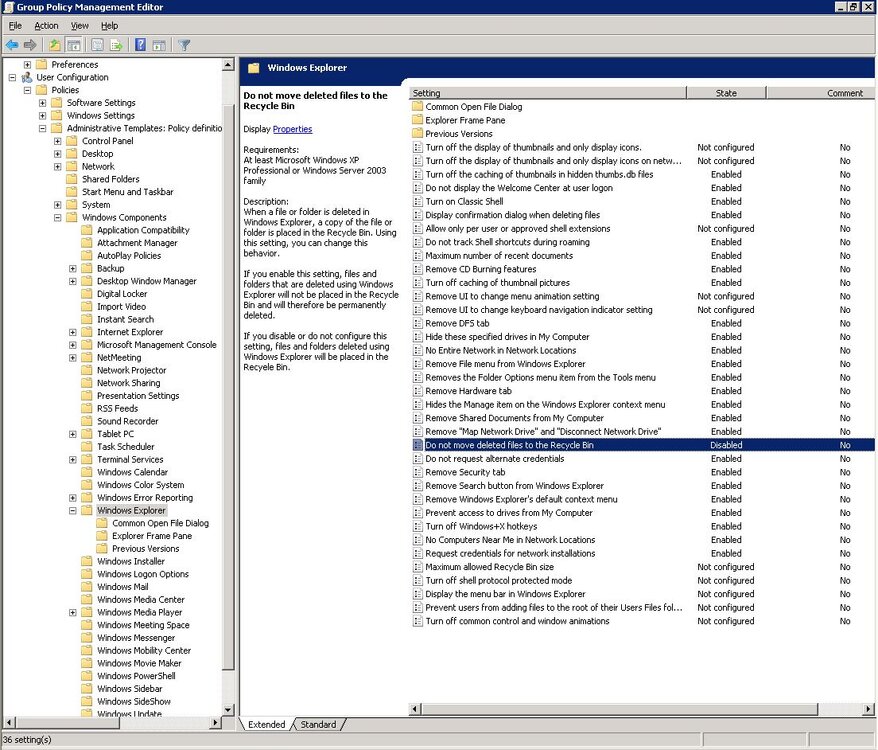Image resolution: width=878 pixels, height=750 pixels.
Task: Click the folder icon beside Start Menu and Taskbar
Action: click(x=71, y=192)
